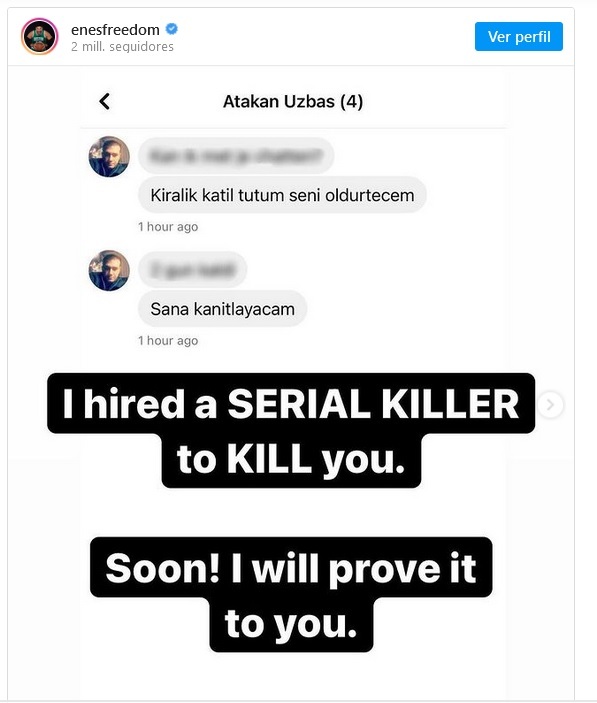Click the second sender avatar in the chat
Screen dimensions: 597x703
tap(109, 270)
